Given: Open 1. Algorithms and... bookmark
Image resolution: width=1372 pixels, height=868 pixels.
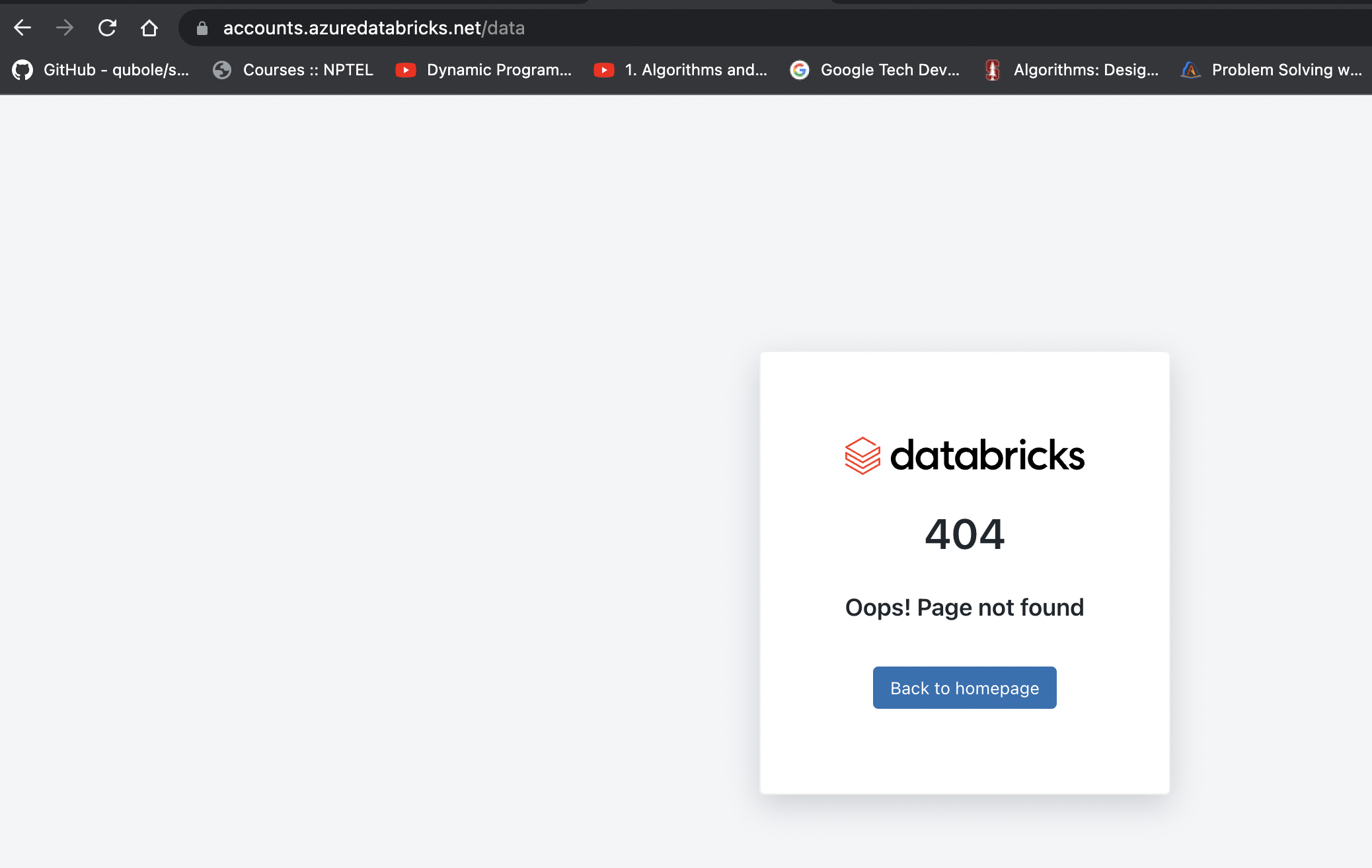Looking at the screenshot, I should tap(696, 70).
